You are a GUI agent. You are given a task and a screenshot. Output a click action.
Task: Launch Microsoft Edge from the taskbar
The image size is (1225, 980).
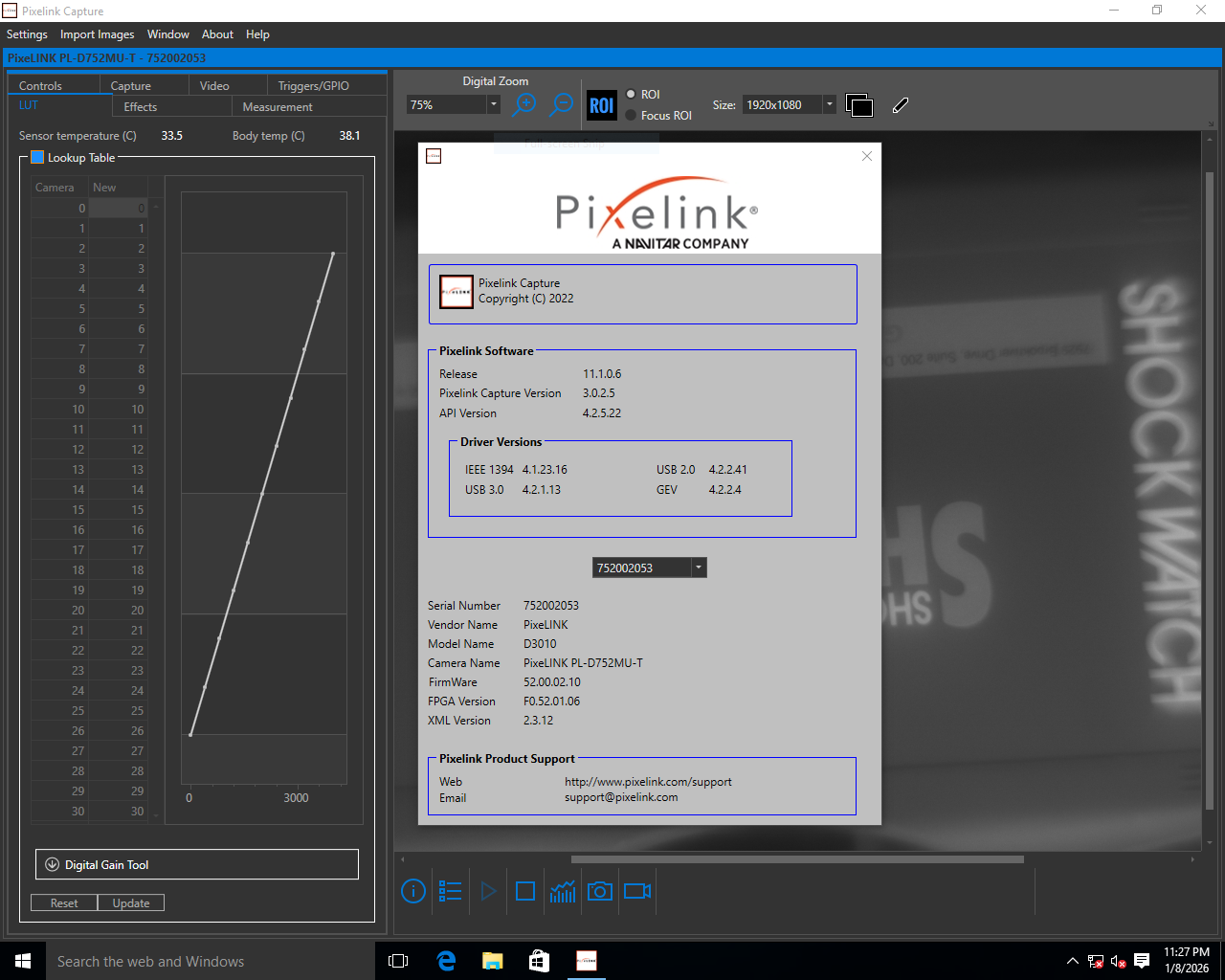click(446, 961)
